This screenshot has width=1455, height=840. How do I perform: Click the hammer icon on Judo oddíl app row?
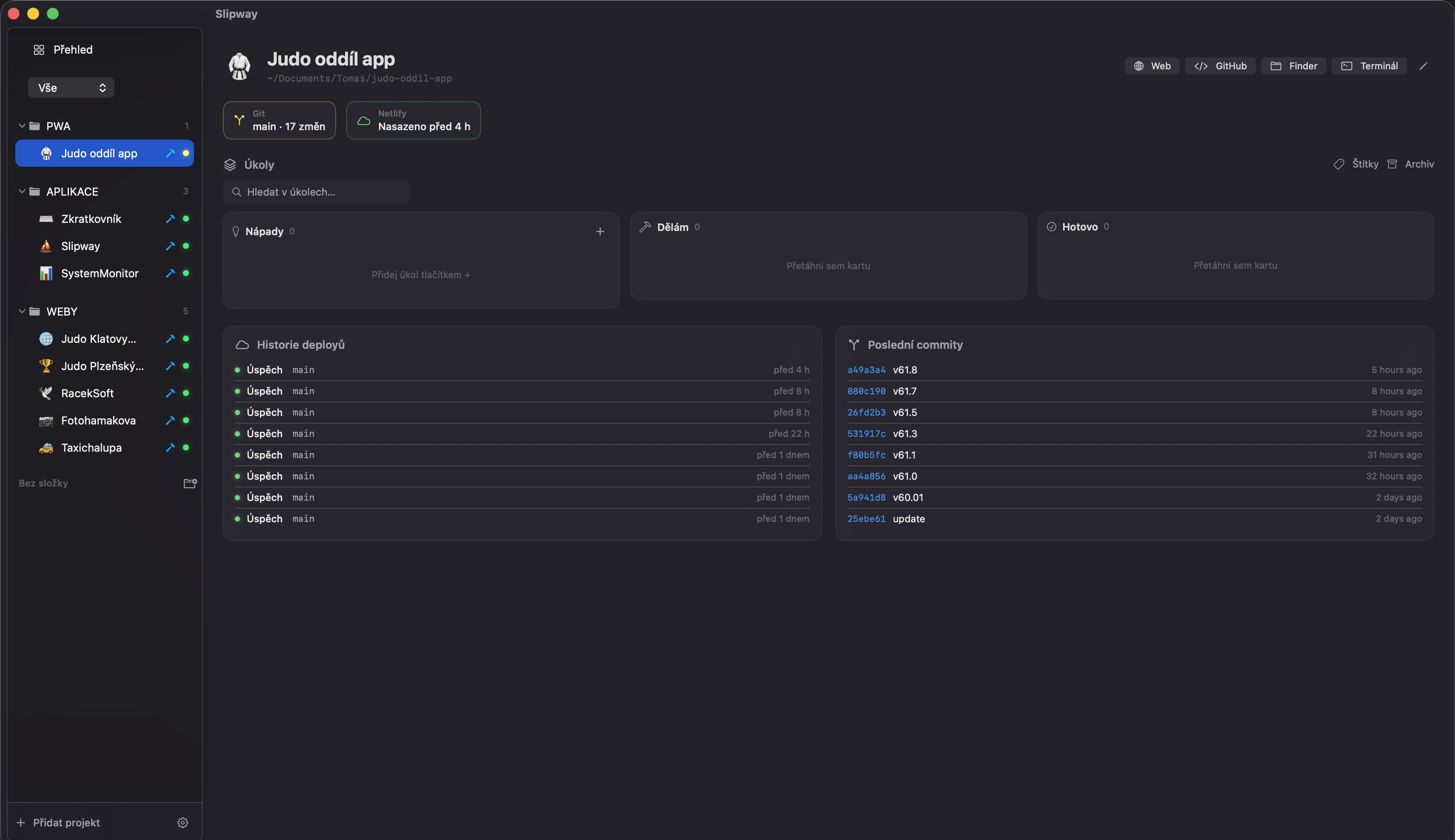pos(170,154)
